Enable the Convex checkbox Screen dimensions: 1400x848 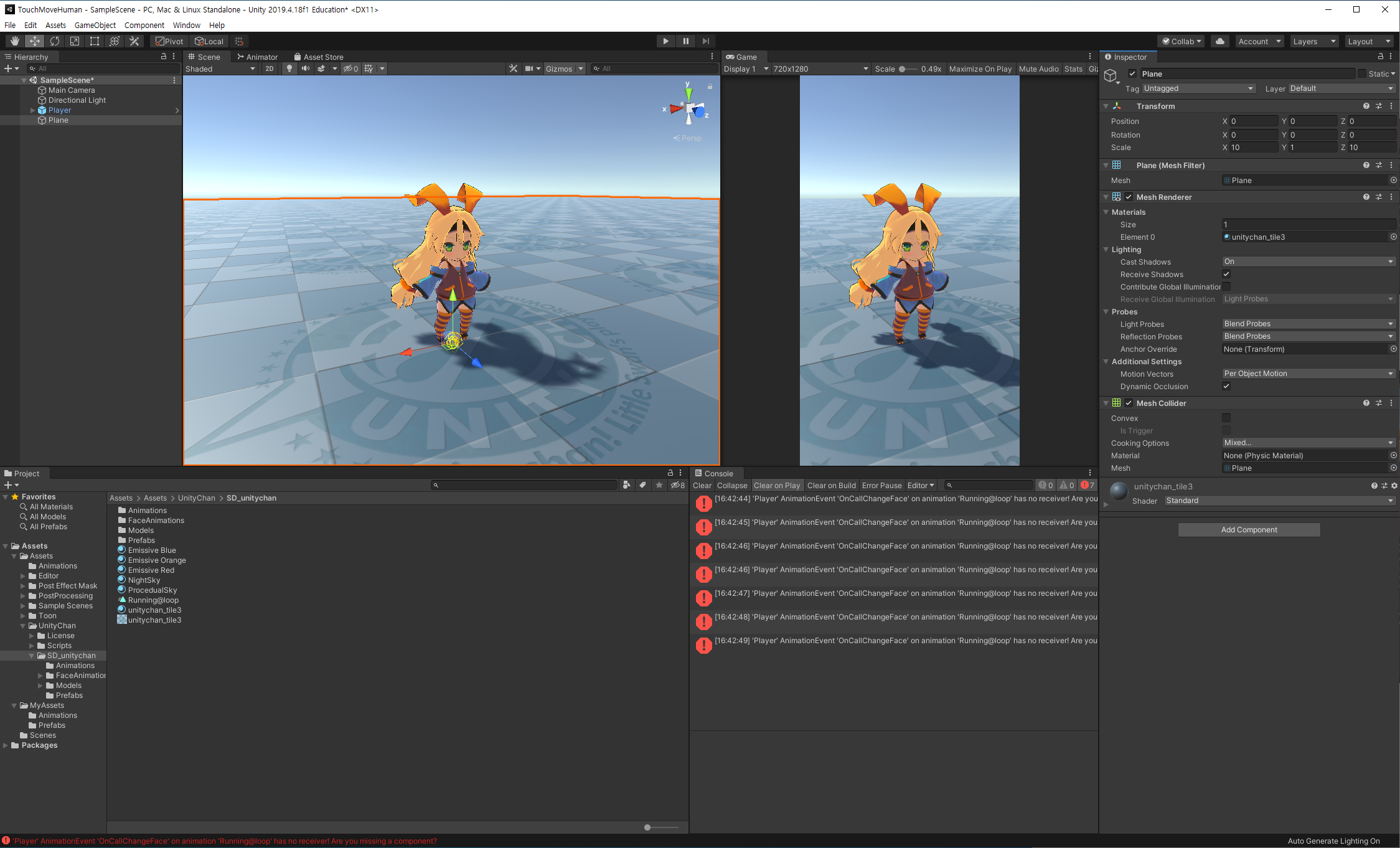tap(1226, 418)
